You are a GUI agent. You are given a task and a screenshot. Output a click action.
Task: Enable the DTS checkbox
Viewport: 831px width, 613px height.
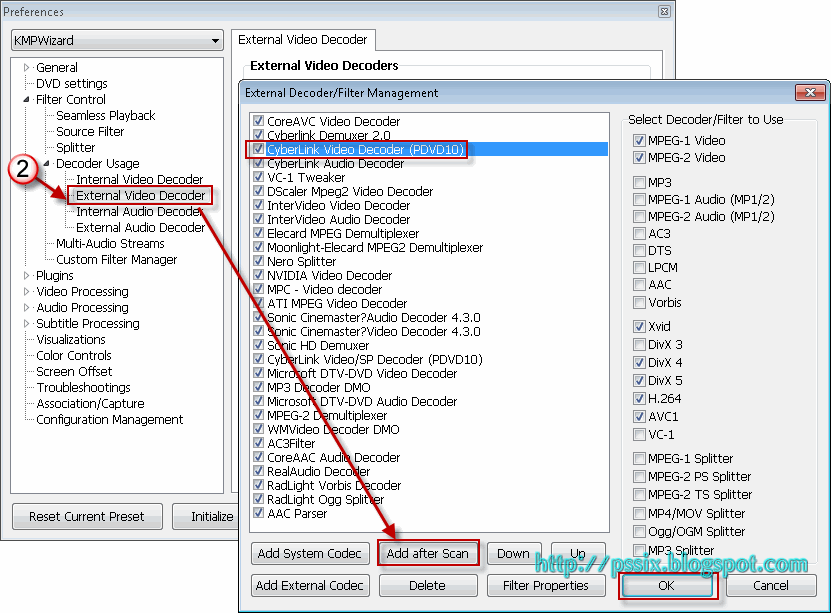pyautogui.click(x=639, y=251)
